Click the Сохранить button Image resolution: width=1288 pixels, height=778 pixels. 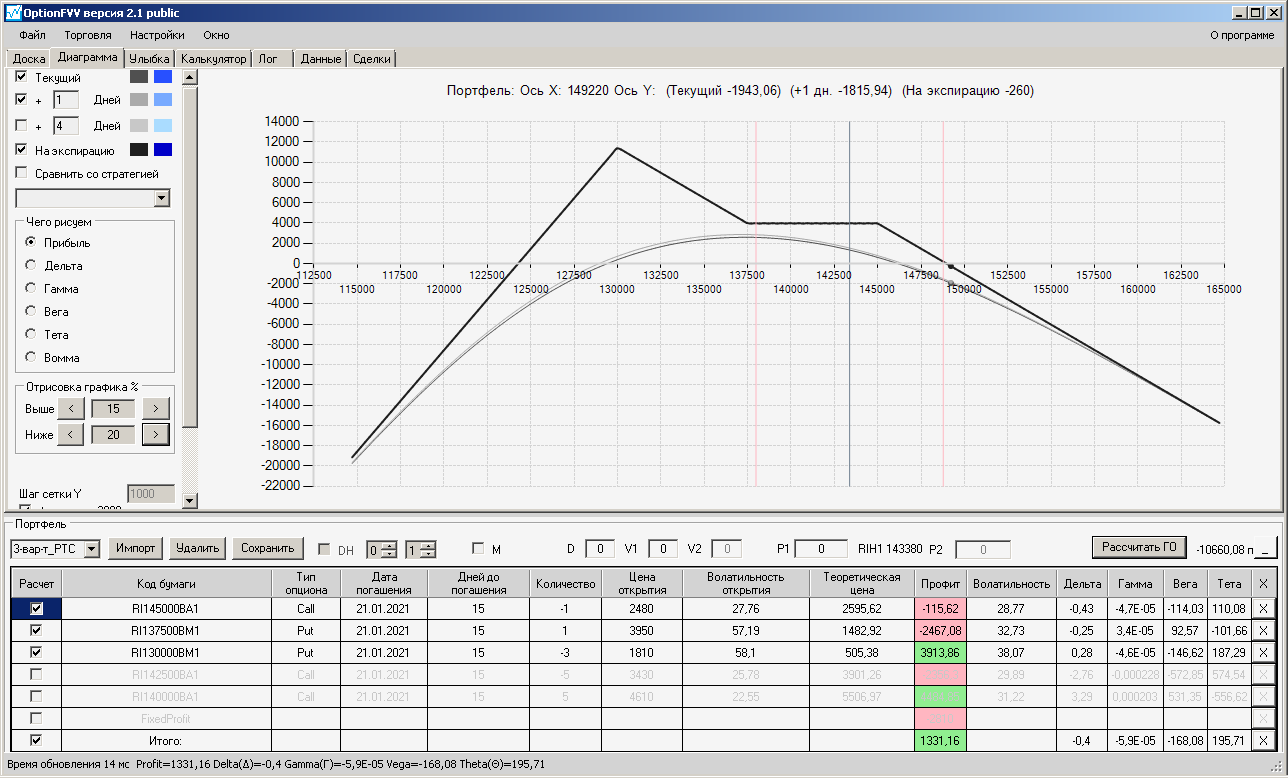pyautogui.click(x=267, y=548)
